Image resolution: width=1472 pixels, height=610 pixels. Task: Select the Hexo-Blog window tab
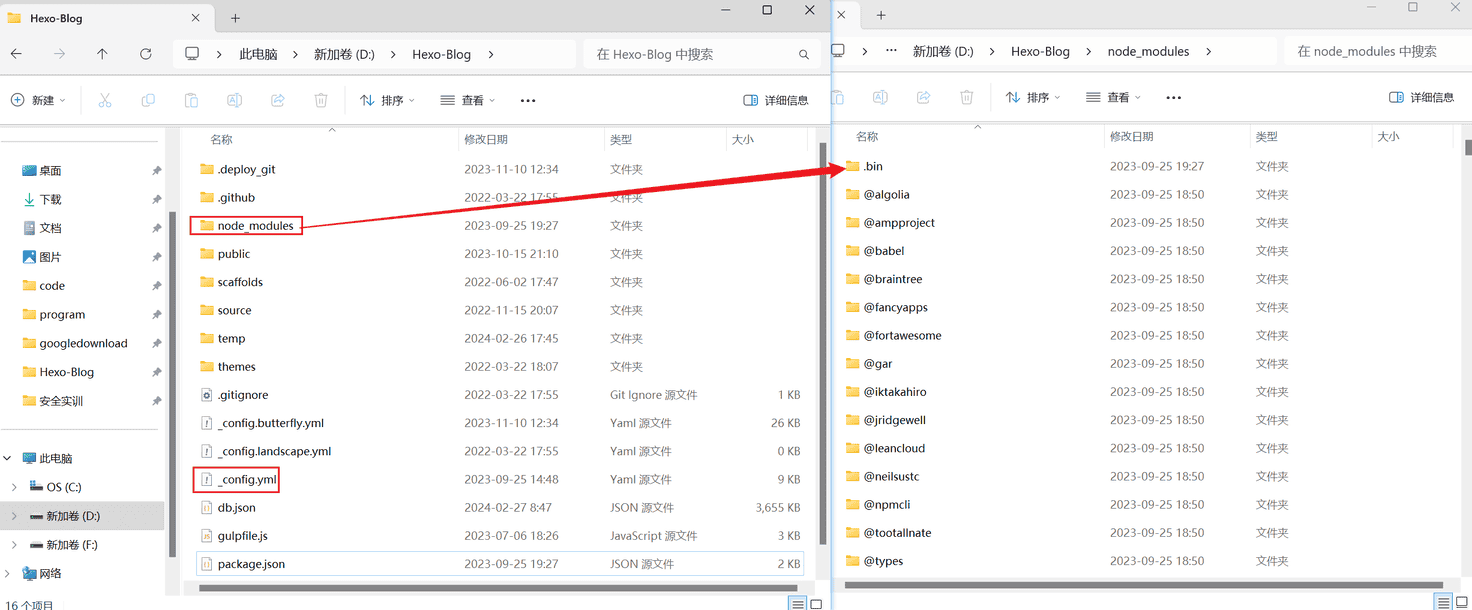(x=100, y=18)
